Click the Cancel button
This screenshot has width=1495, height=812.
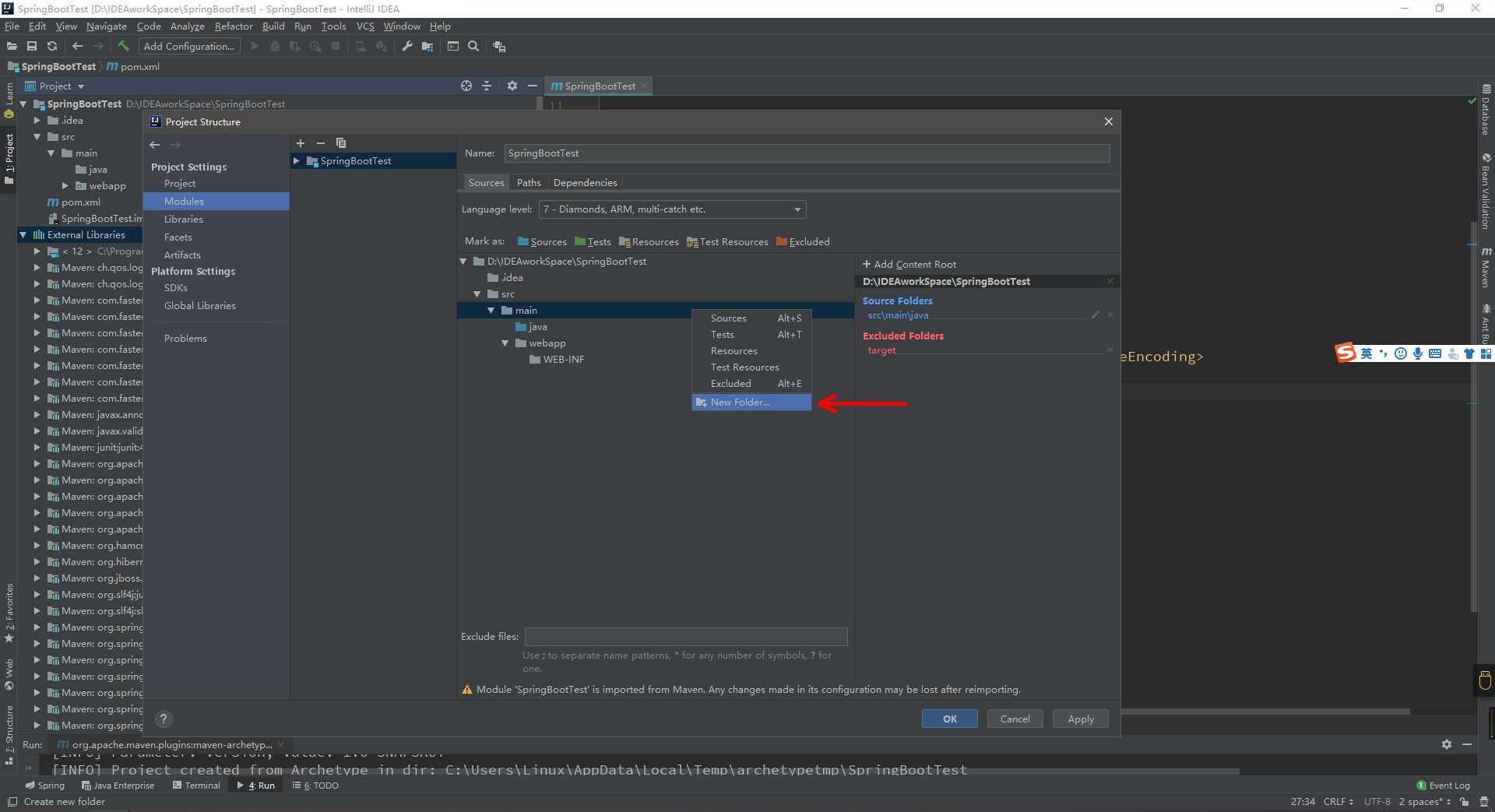pyautogui.click(x=1015, y=719)
